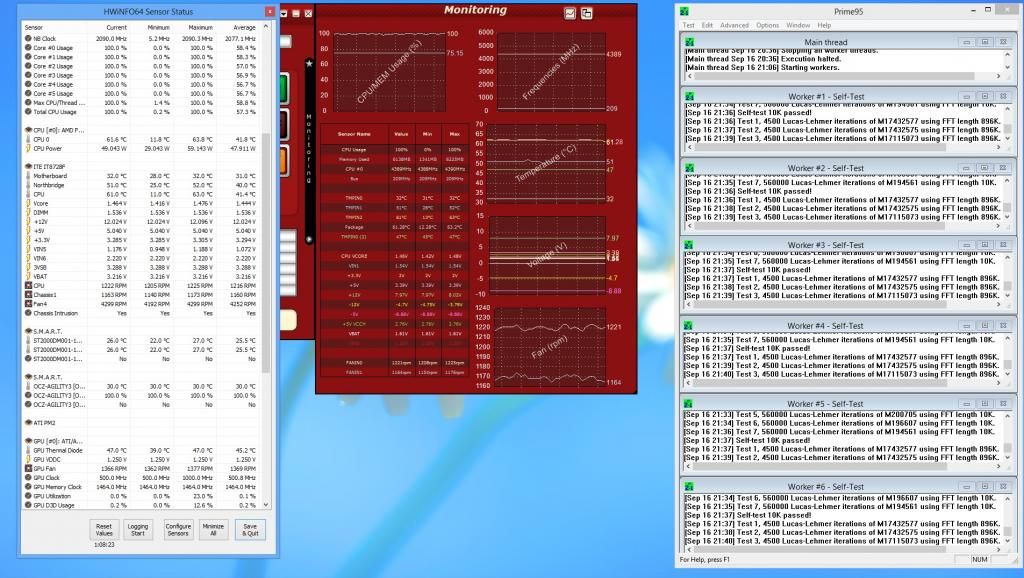Select the GPU D3D Usage row label
This screenshot has height=578, width=1024.
(54, 505)
